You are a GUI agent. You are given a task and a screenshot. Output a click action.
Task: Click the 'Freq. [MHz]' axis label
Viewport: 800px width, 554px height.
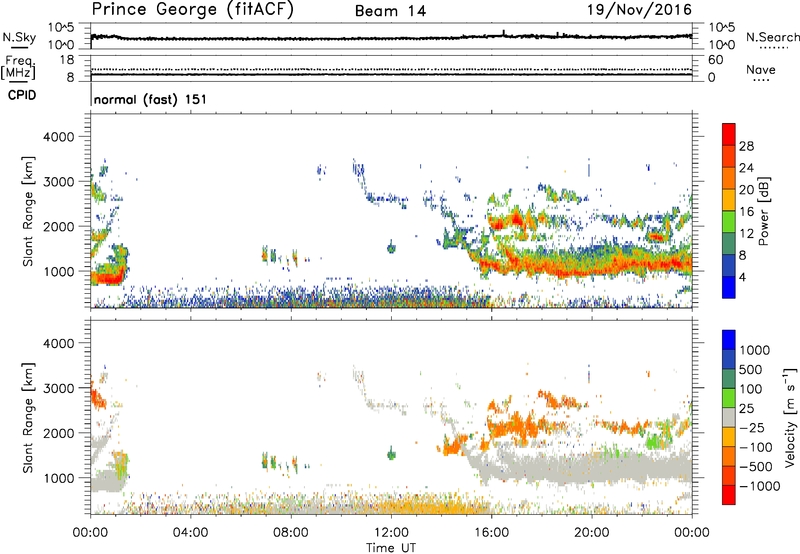(x=18, y=68)
